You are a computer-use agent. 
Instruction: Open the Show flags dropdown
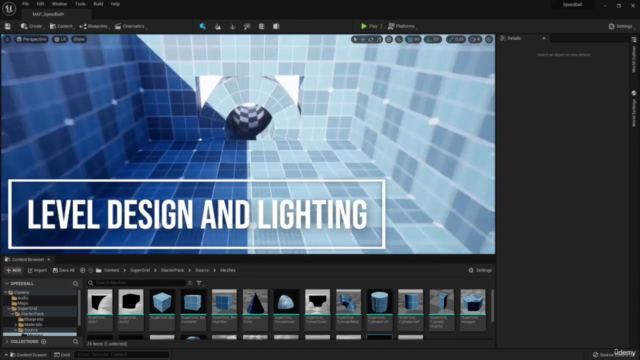79,39
